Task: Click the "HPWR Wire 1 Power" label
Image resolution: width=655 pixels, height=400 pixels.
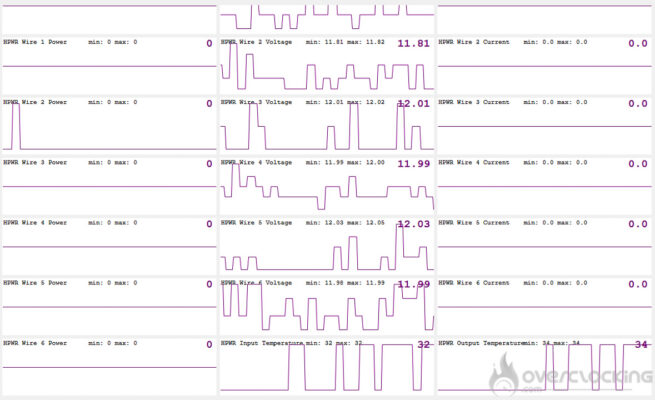Action: (x=35, y=42)
